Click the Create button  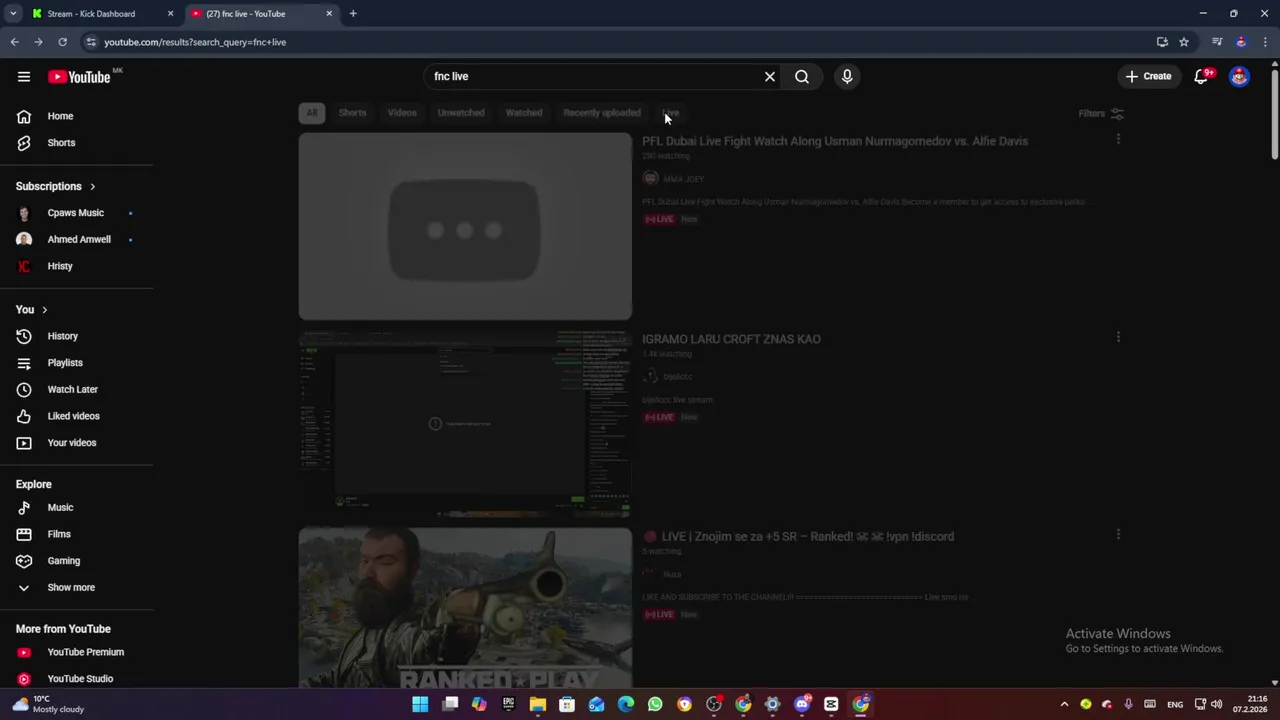1148,77
